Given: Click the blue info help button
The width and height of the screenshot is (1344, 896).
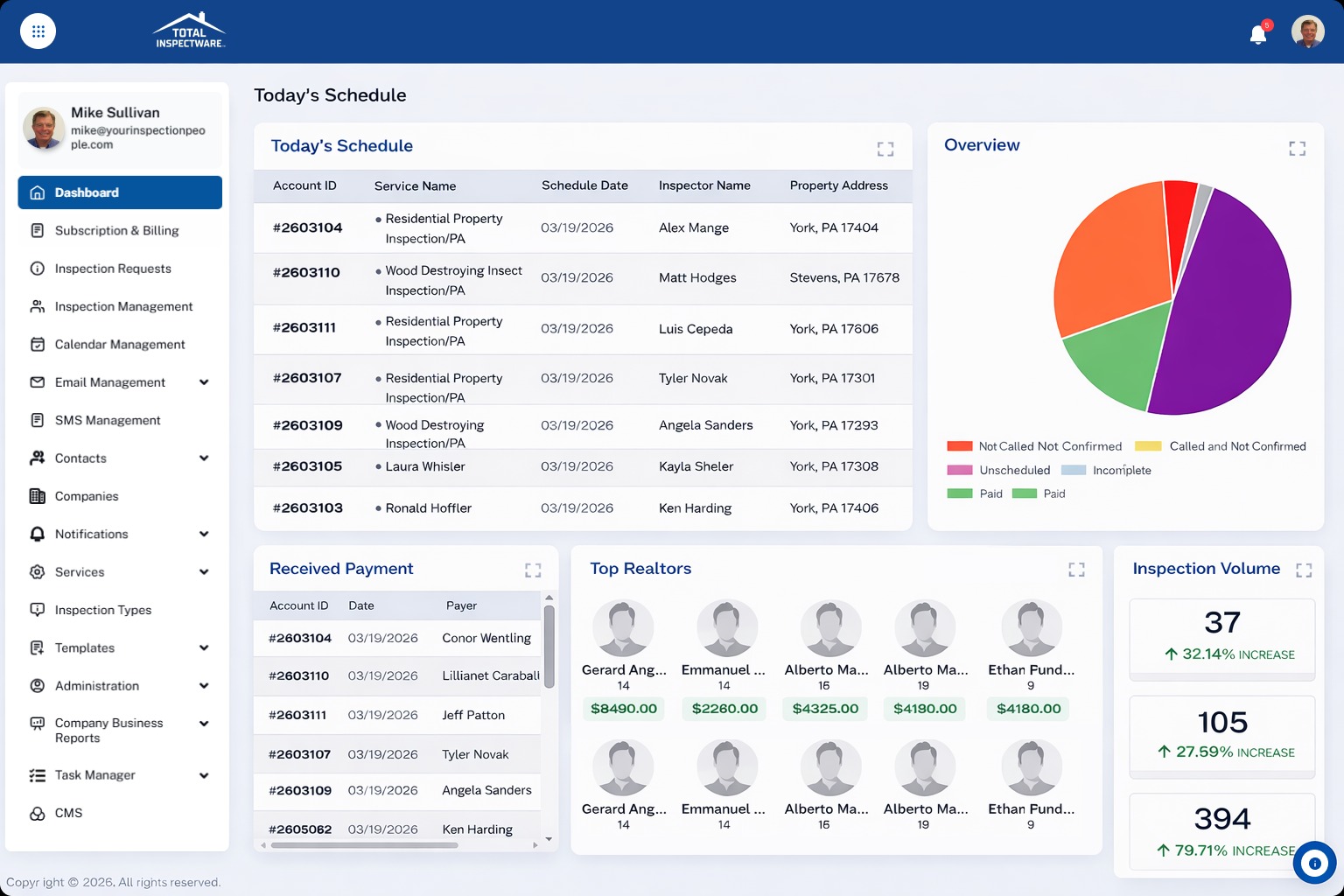Looking at the screenshot, I should pyautogui.click(x=1314, y=864).
